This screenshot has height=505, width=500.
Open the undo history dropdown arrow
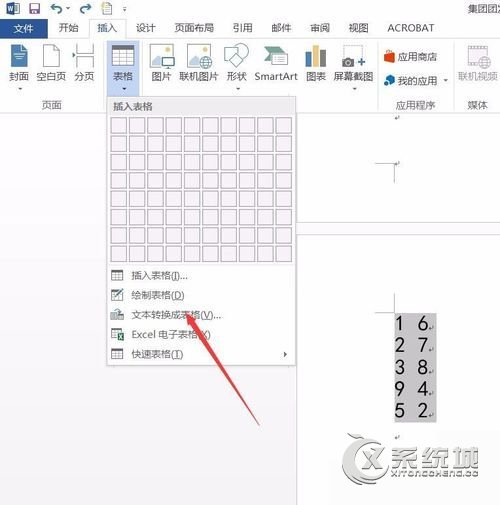[x=68, y=9]
